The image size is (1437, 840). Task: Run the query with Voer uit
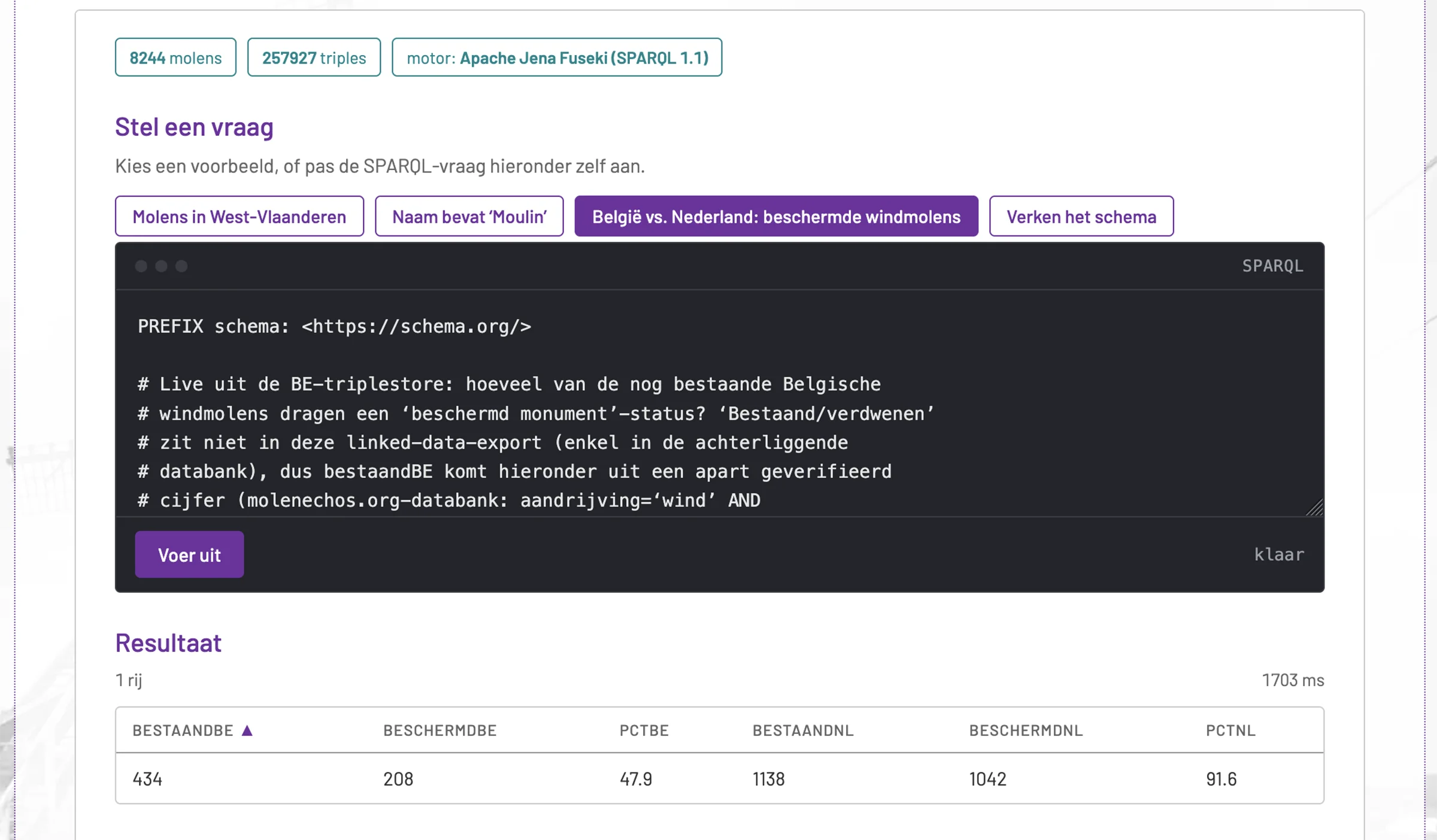tap(189, 554)
